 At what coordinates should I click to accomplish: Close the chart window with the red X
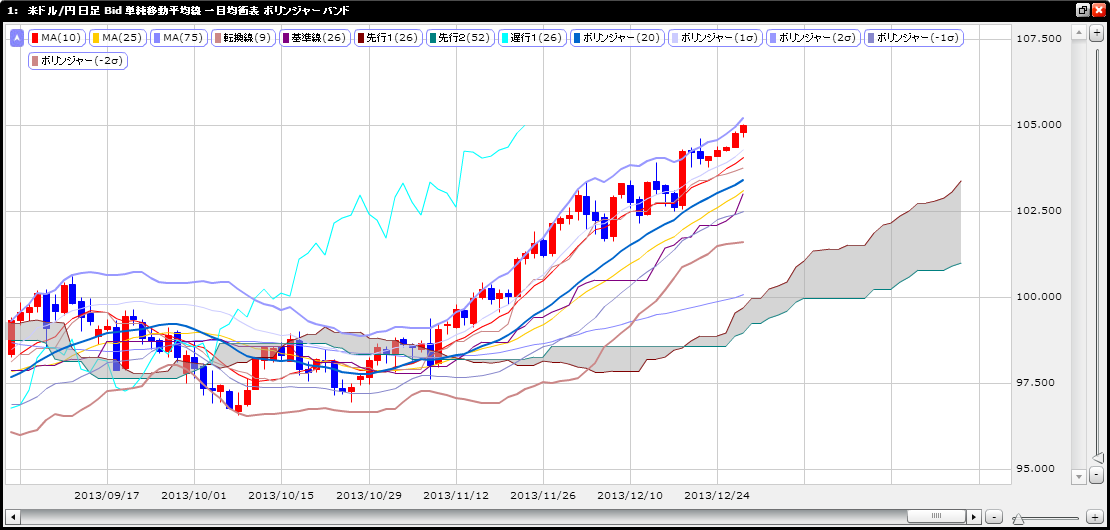coord(1098,10)
